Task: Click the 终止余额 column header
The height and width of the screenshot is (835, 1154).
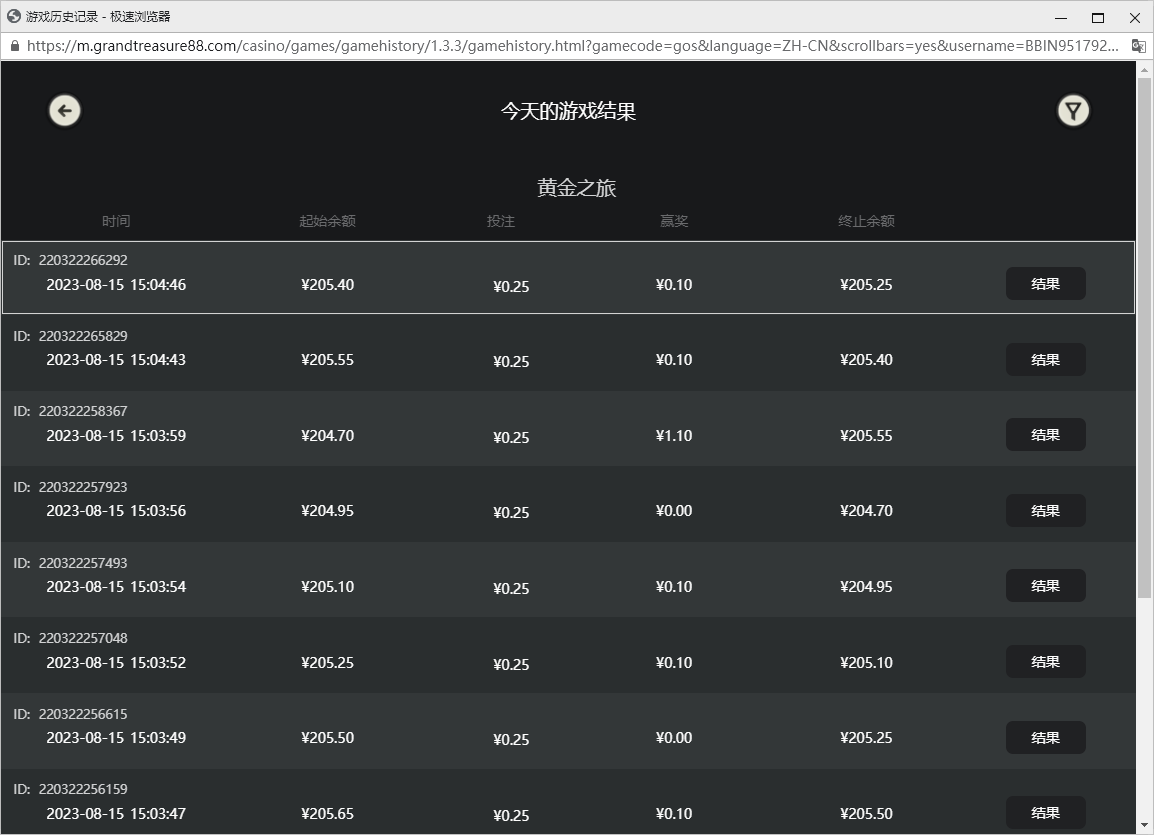Action: (866, 221)
